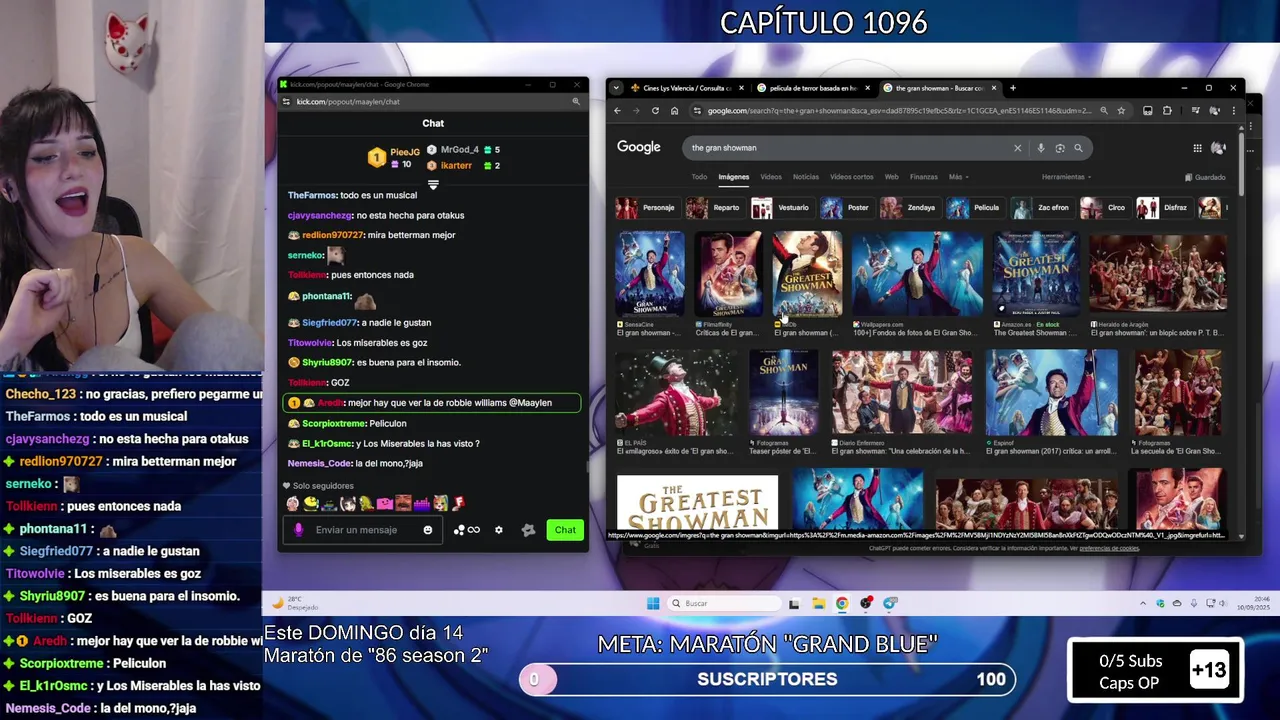Open Google Lens image search icon
Screen dimensions: 1280x720
click(1060, 148)
